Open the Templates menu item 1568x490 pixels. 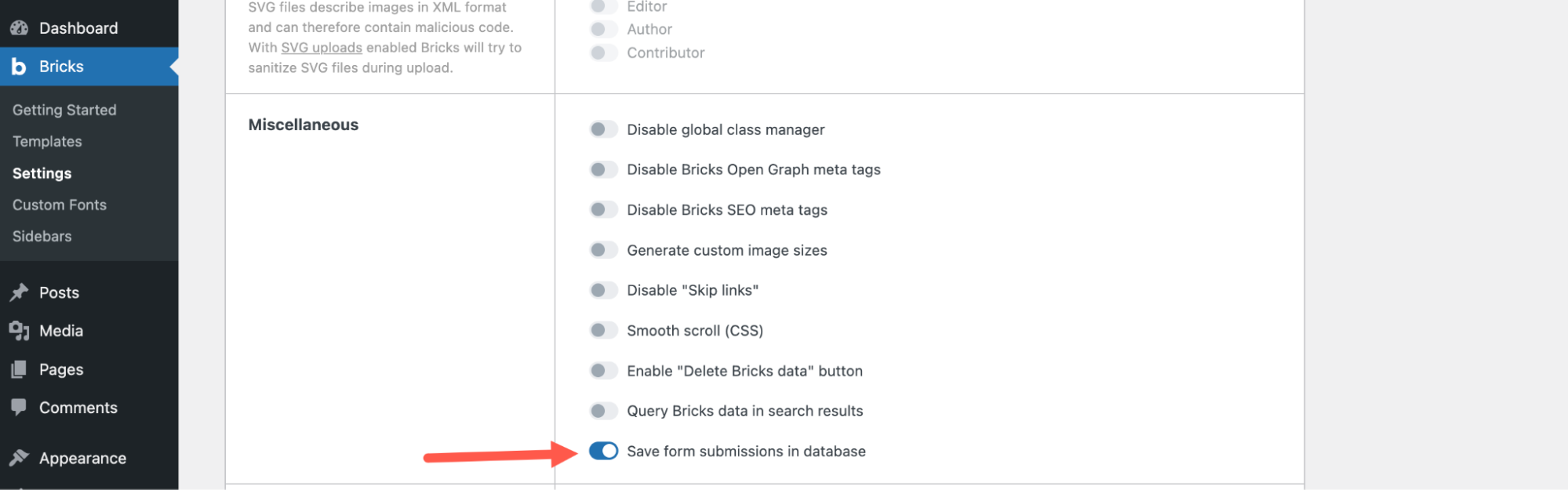pyautogui.click(x=46, y=141)
